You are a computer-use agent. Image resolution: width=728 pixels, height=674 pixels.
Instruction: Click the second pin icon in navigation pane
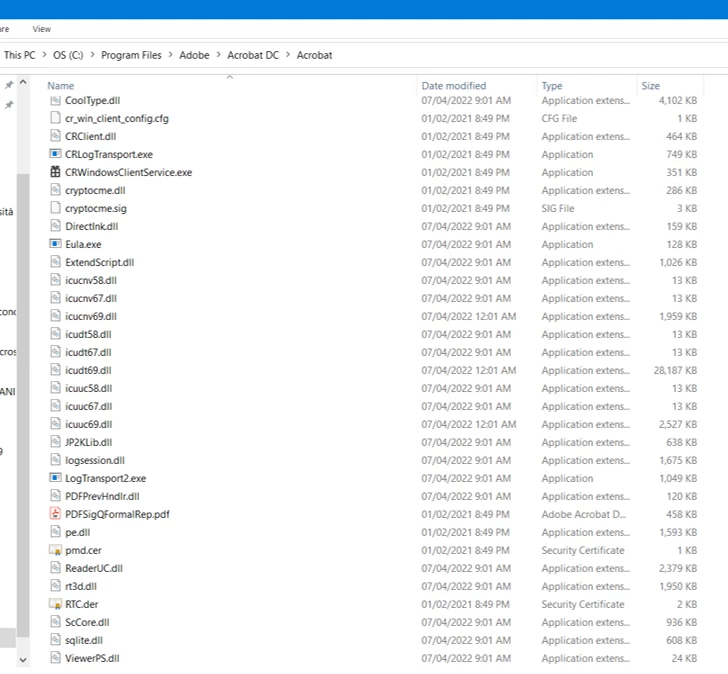coord(9,105)
